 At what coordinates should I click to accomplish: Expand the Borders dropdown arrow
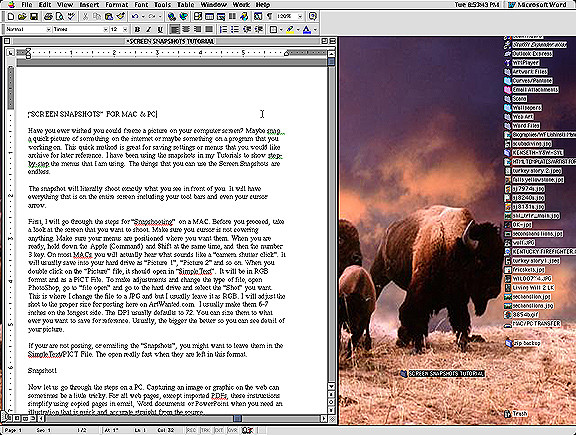[281, 29]
